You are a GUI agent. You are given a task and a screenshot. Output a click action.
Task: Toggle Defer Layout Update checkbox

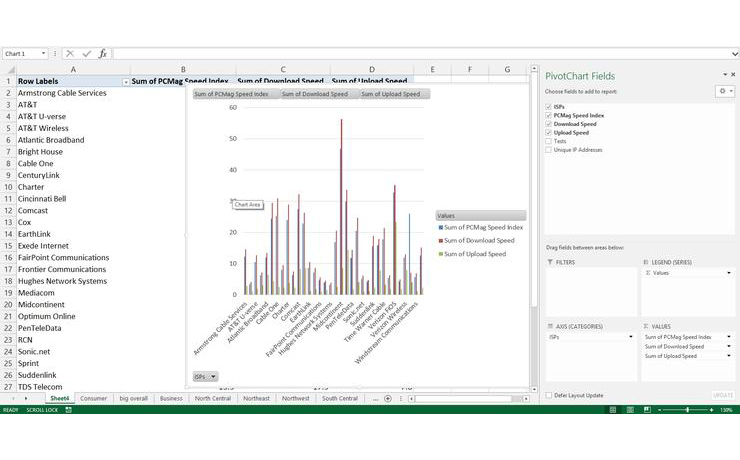(548, 395)
